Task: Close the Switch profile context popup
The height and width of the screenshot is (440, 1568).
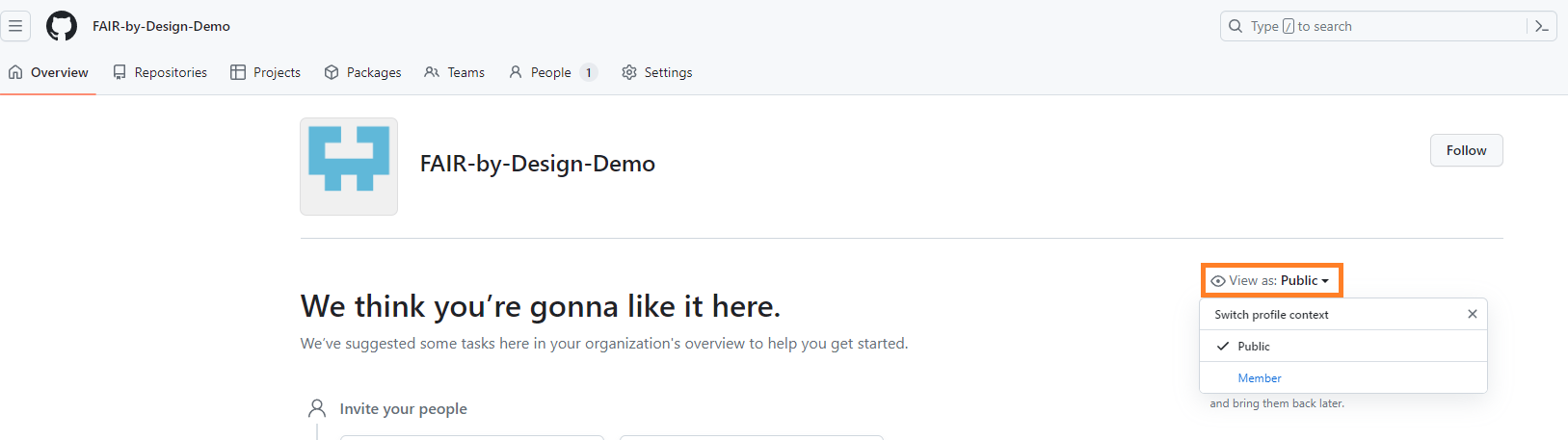Action: coord(1472,314)
